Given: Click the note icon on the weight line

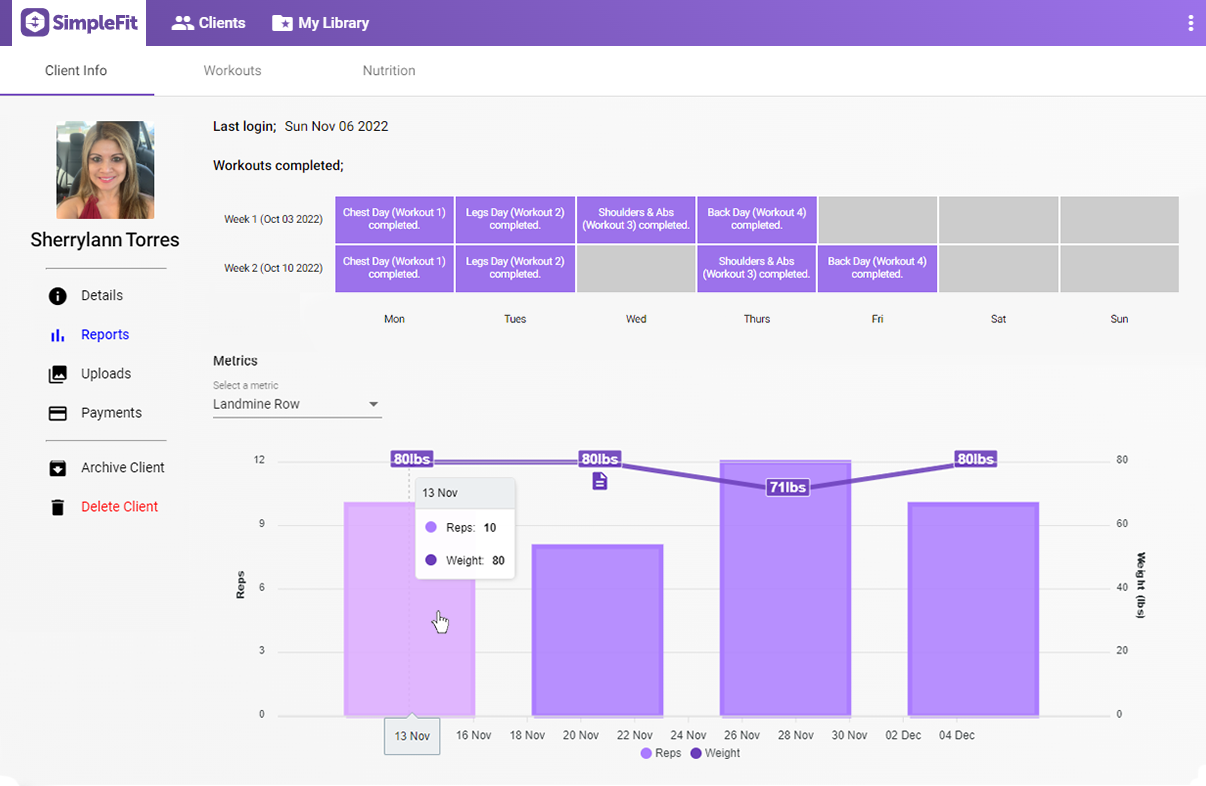Looking at the screenshot, I should pyautogui.click(x=598, y=480).
